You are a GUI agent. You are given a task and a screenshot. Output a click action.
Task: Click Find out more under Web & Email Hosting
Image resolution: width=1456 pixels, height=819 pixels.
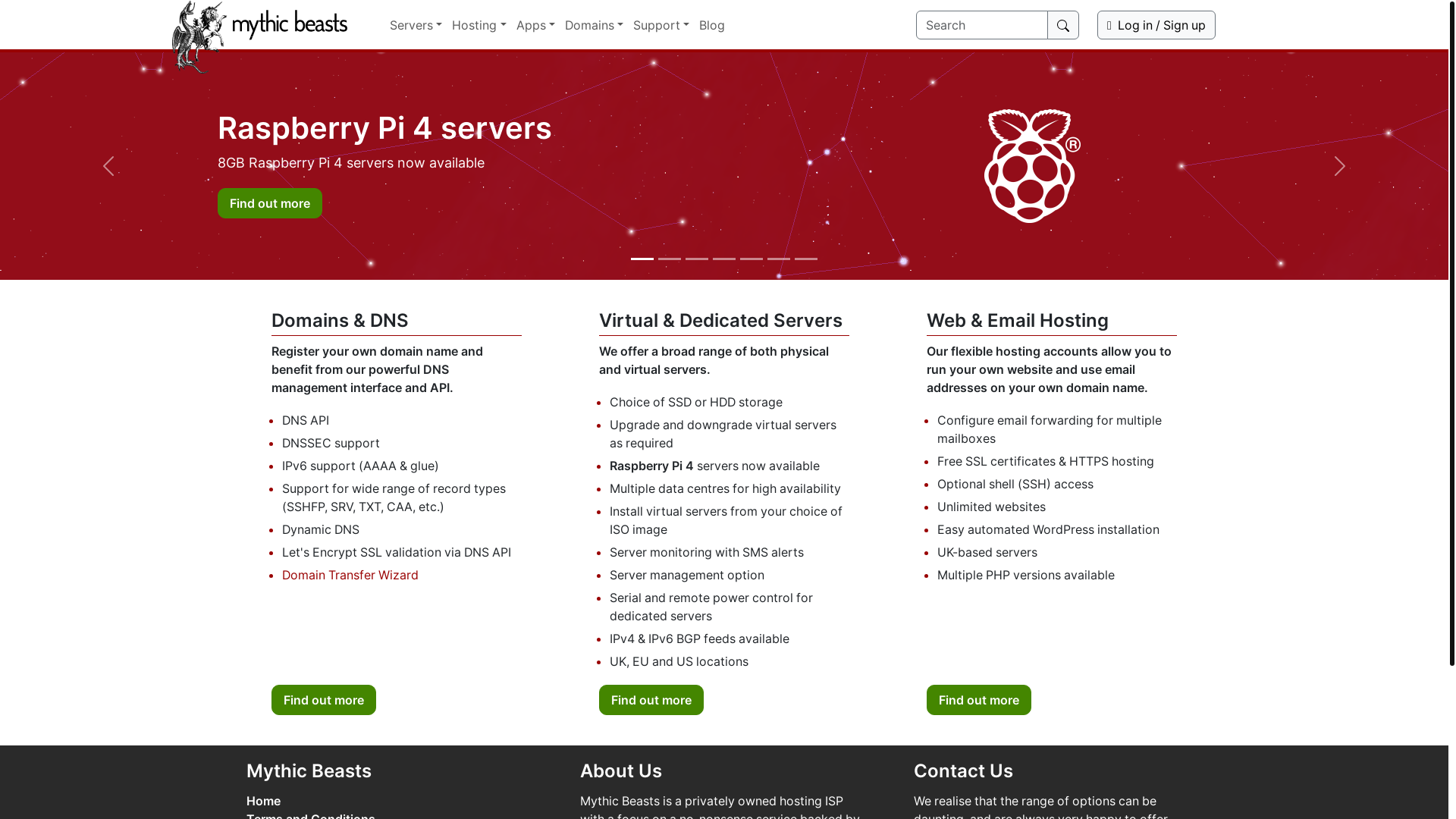[x=979, y=700]
